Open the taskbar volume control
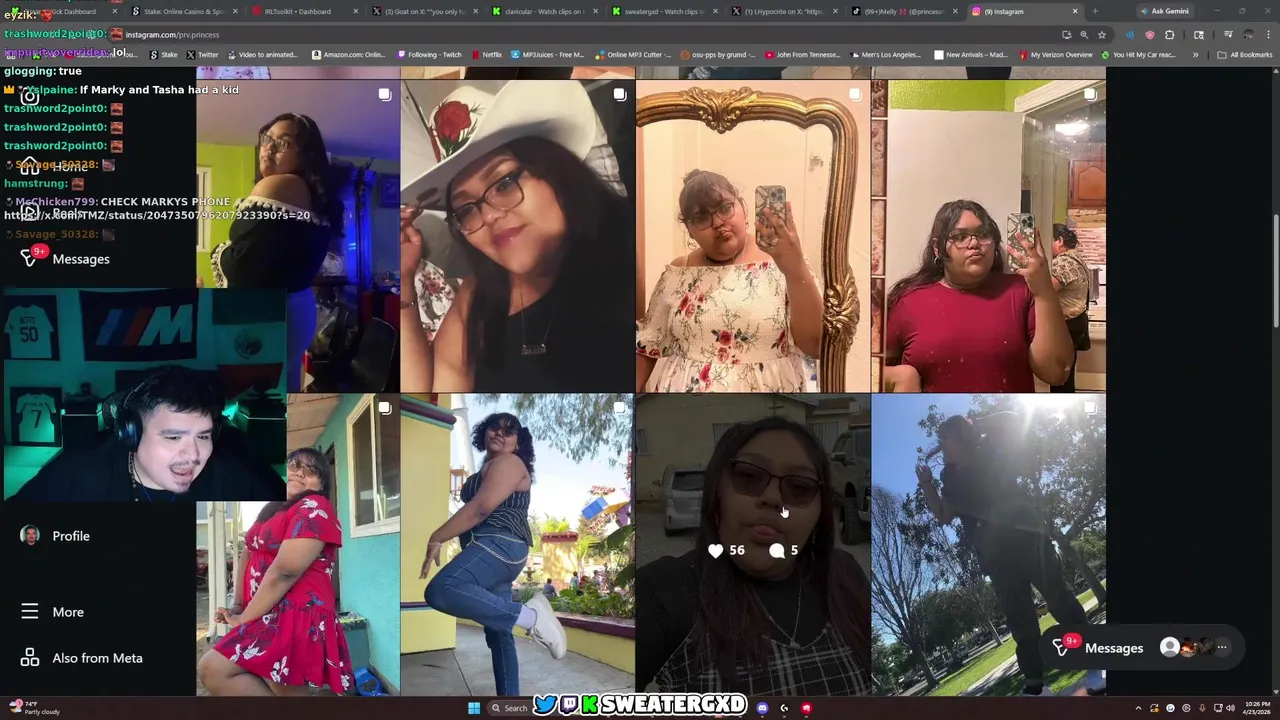This screenshot has height=720, width=1280. 1230,708
